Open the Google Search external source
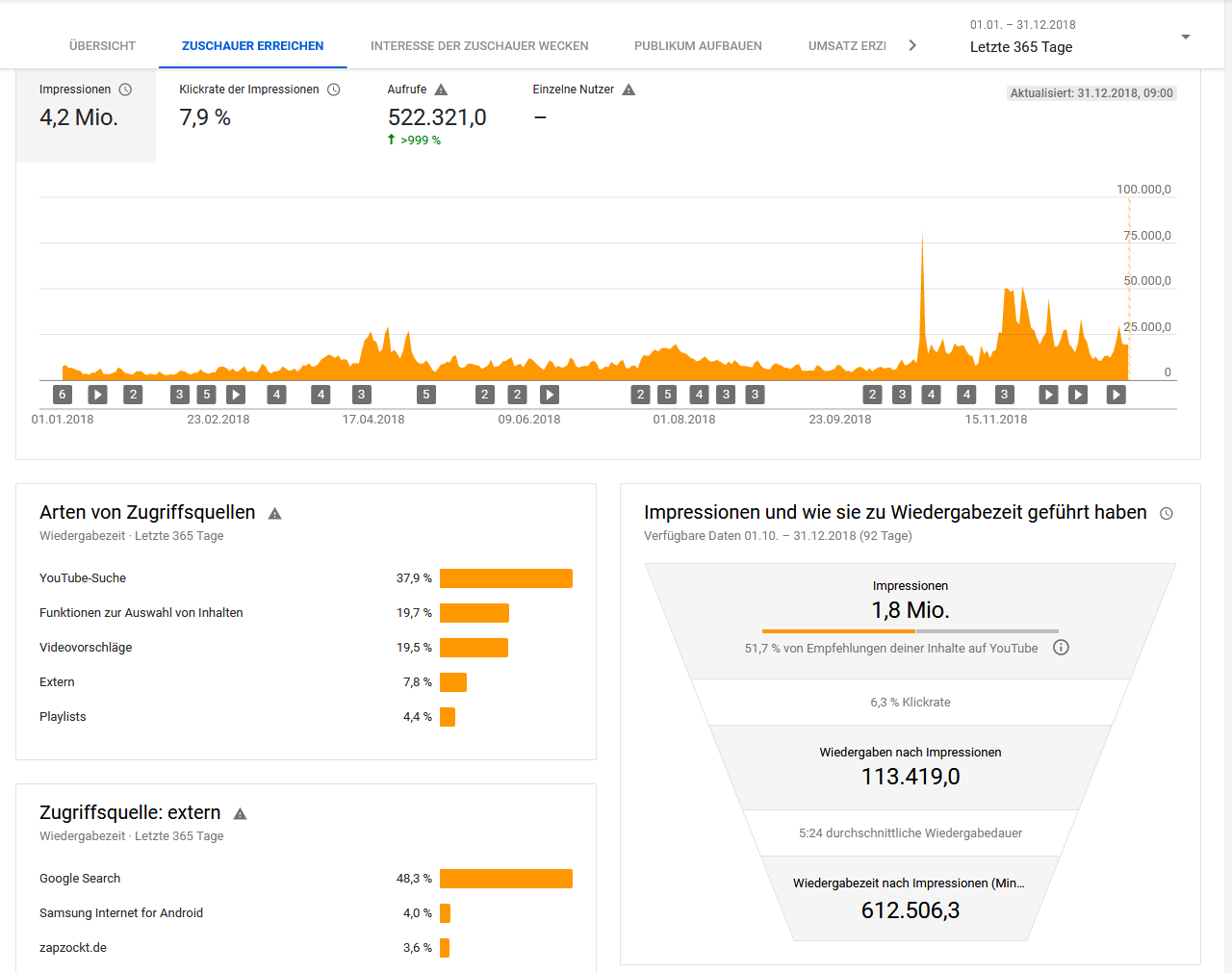 click(80, 879)
